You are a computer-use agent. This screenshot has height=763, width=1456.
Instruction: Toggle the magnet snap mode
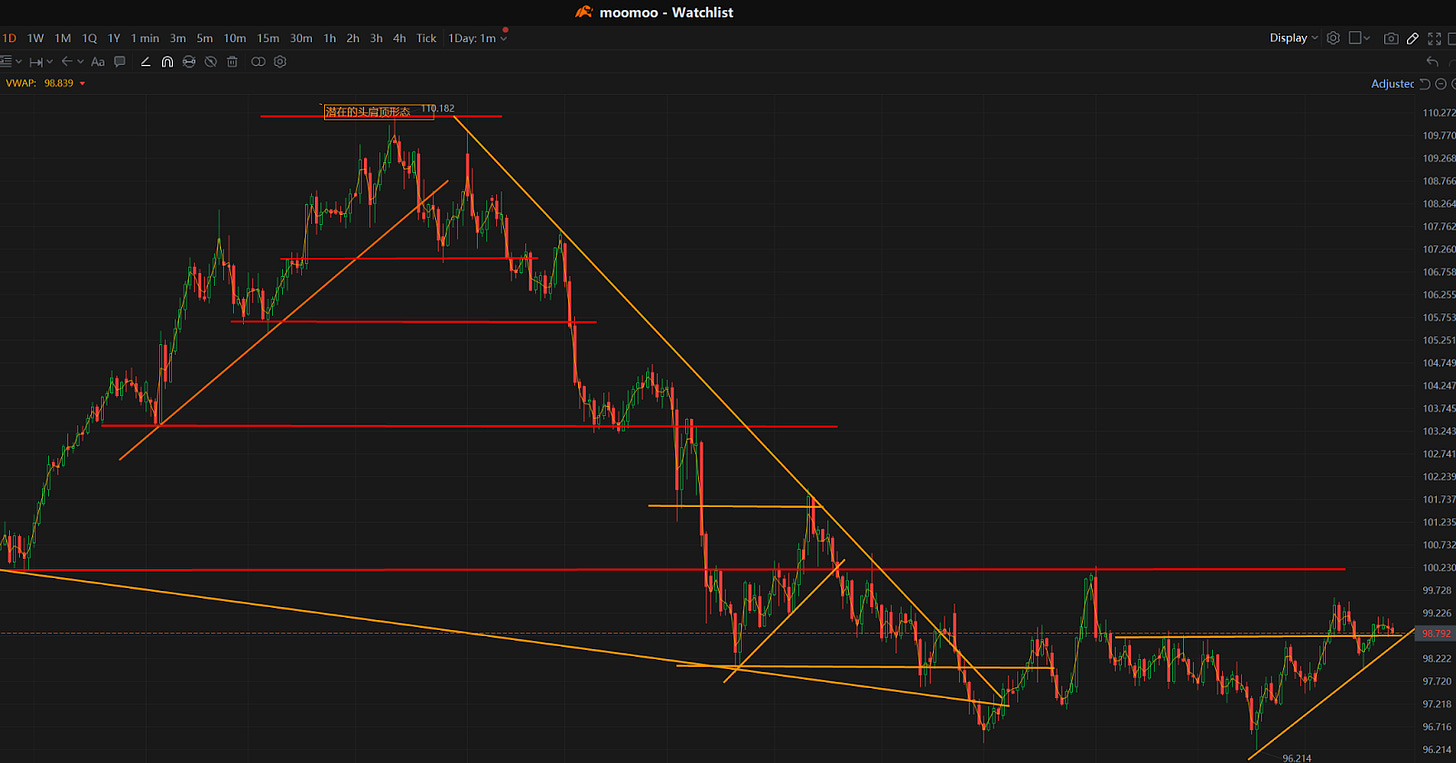[x=167, y=61]
